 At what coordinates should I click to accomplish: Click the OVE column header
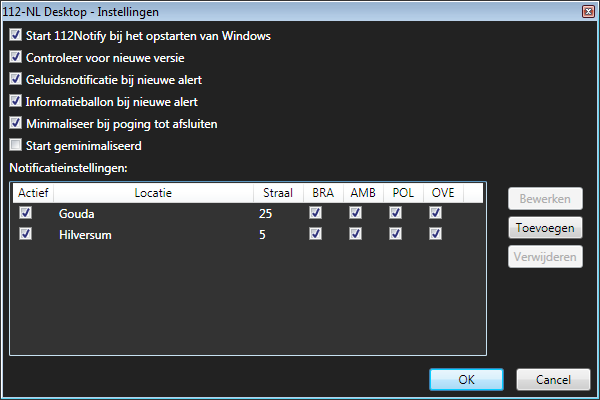click(443, 193)
